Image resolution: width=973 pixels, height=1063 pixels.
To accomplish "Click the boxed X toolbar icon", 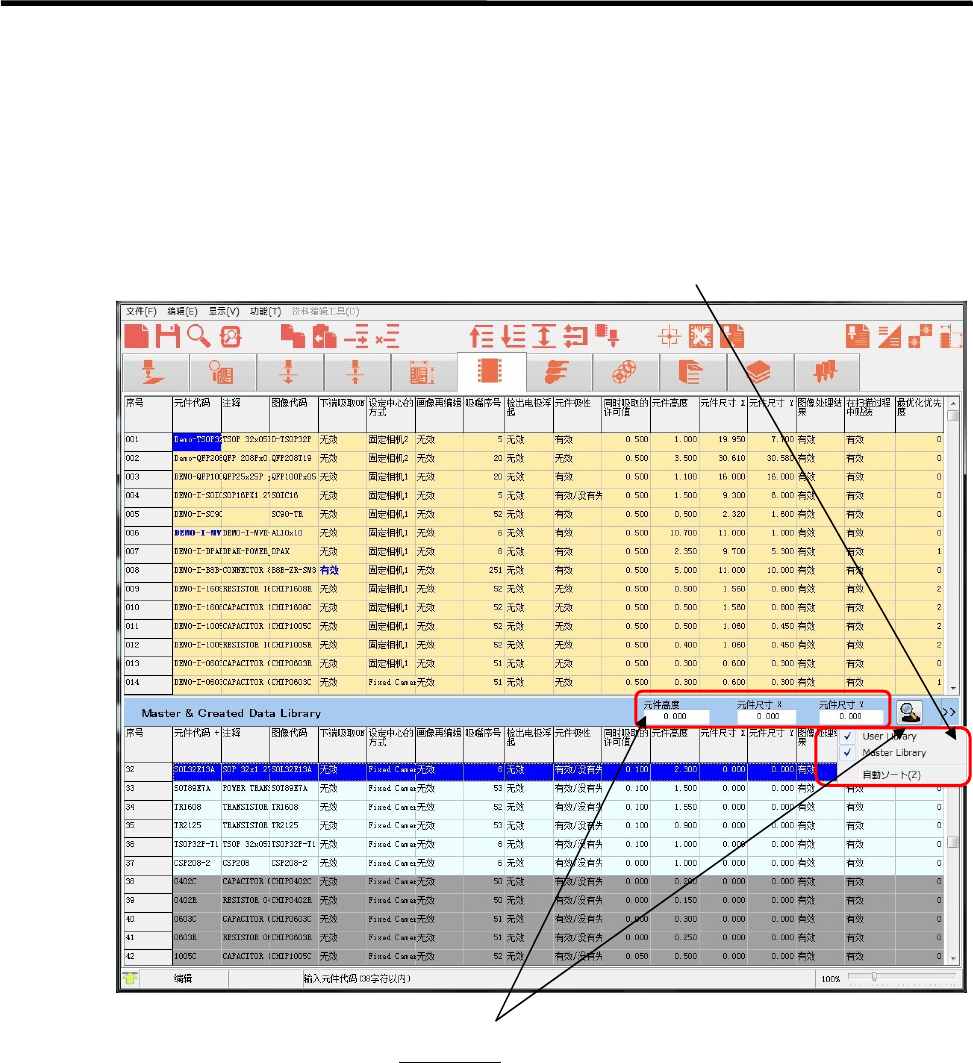I will tap(701, 336).
